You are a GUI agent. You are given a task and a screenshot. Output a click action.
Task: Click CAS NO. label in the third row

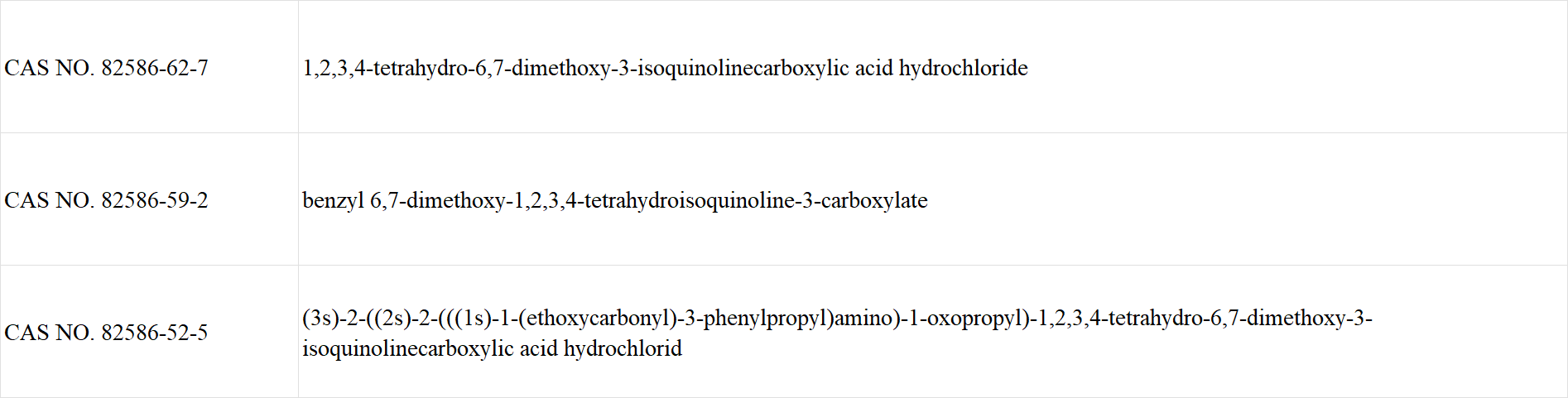pyautogui.click(x=50, y=333)
